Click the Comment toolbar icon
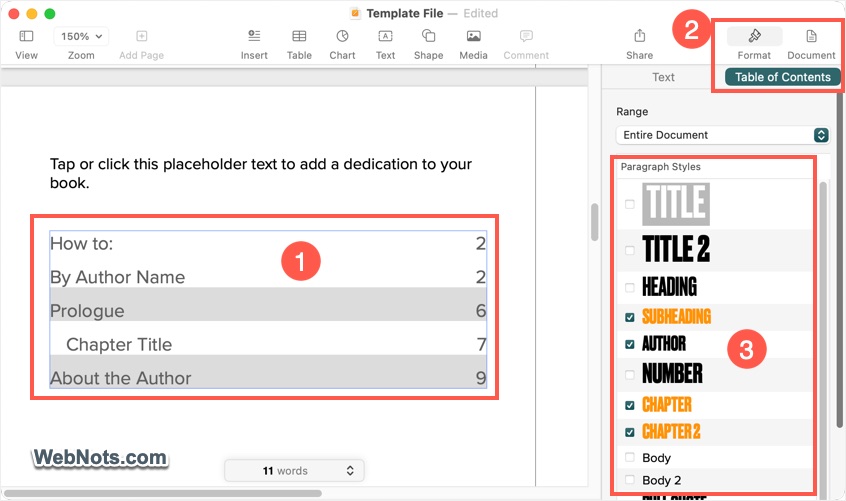 coord(526,36)
